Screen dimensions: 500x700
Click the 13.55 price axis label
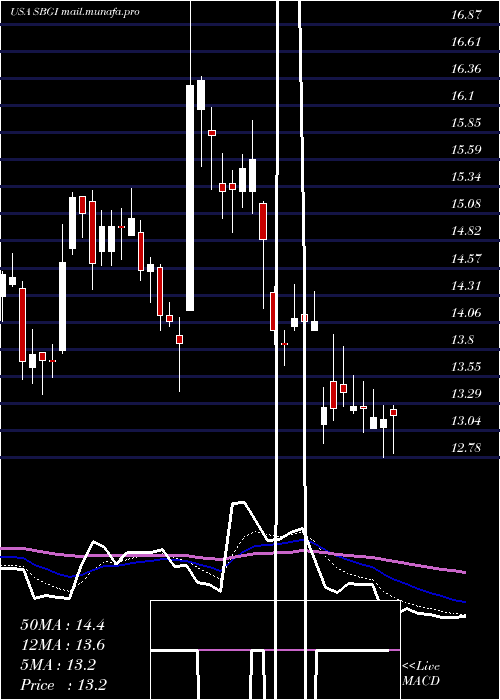click(x=466, y=367)
